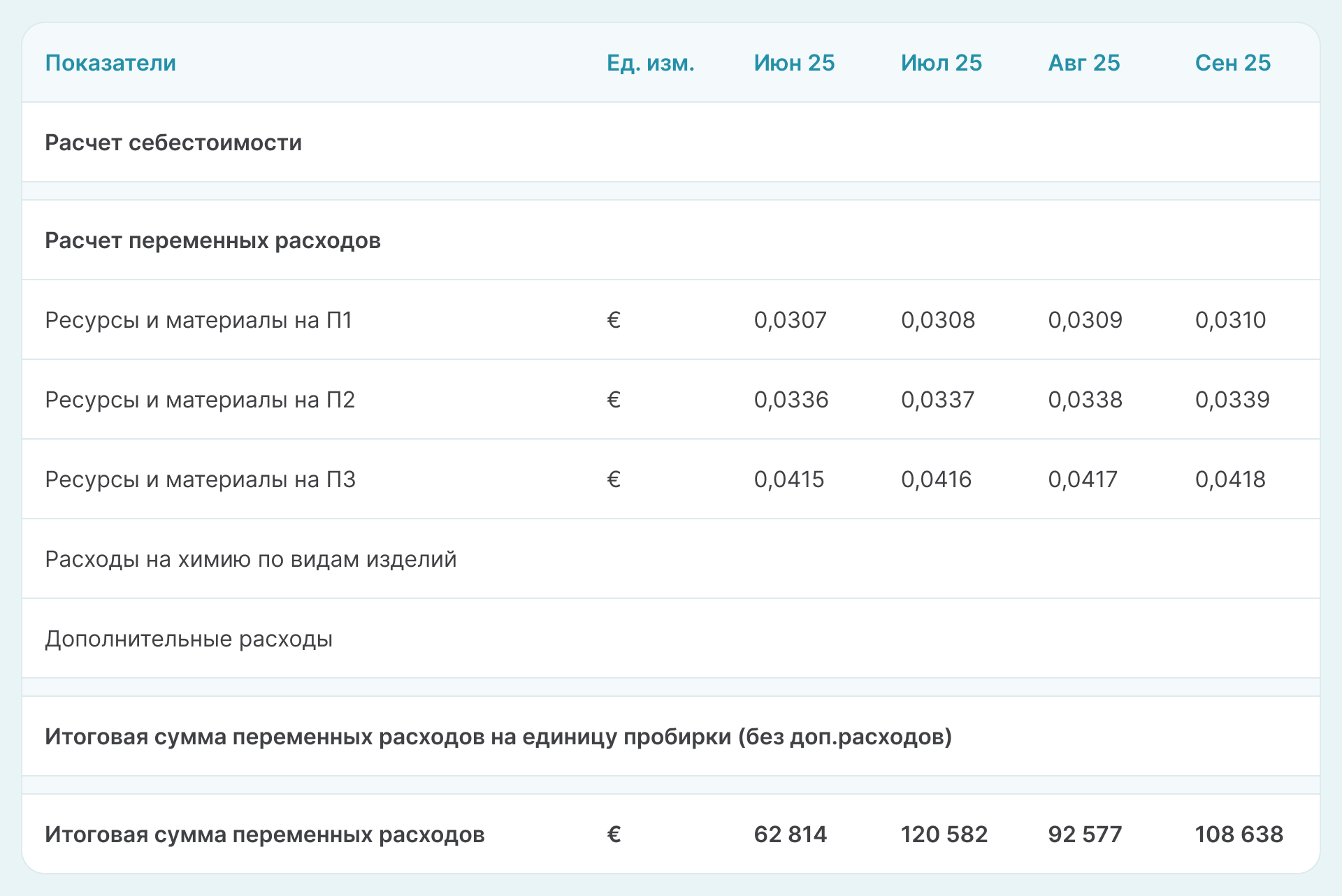Screen dimensions: 1342x896
Task: Select the Итоговая сумма переменных расходов row label
Action: 264,834
